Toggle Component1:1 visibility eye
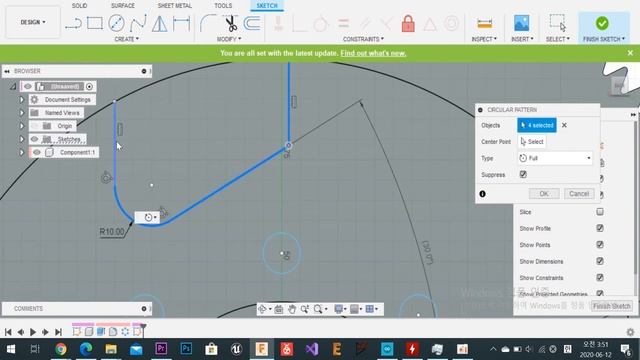The height and width of the screenshot is (360, 640). point(37,152)
